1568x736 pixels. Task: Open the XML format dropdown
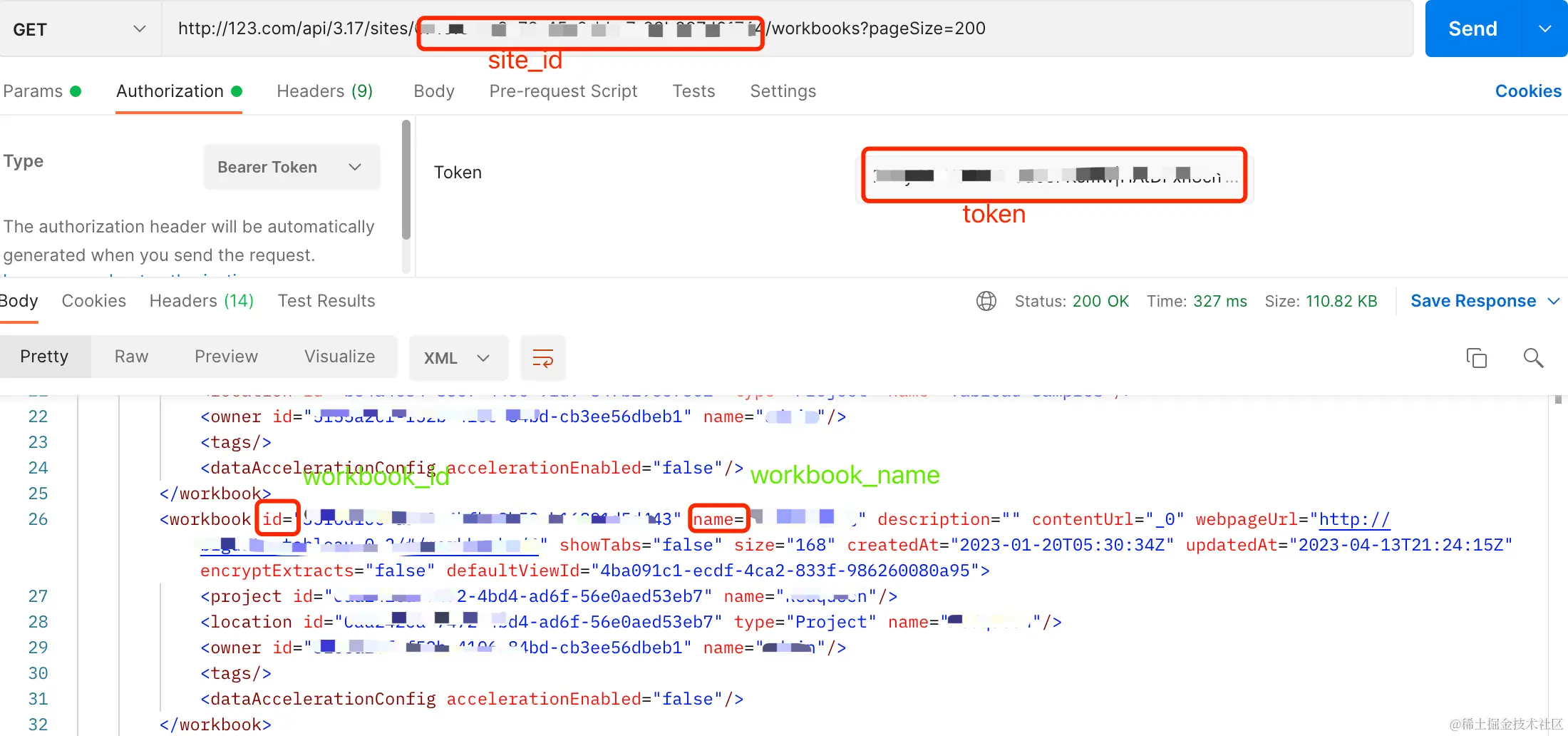coord(458,358)
